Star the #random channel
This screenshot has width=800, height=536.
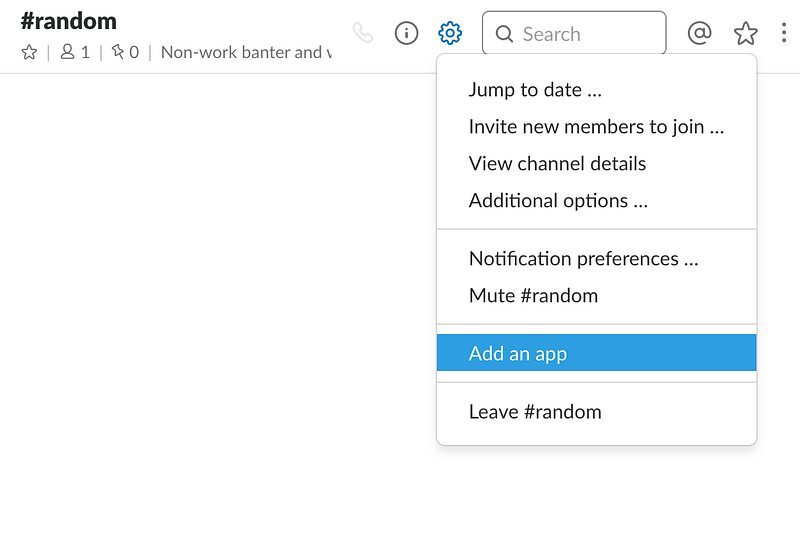29,52
